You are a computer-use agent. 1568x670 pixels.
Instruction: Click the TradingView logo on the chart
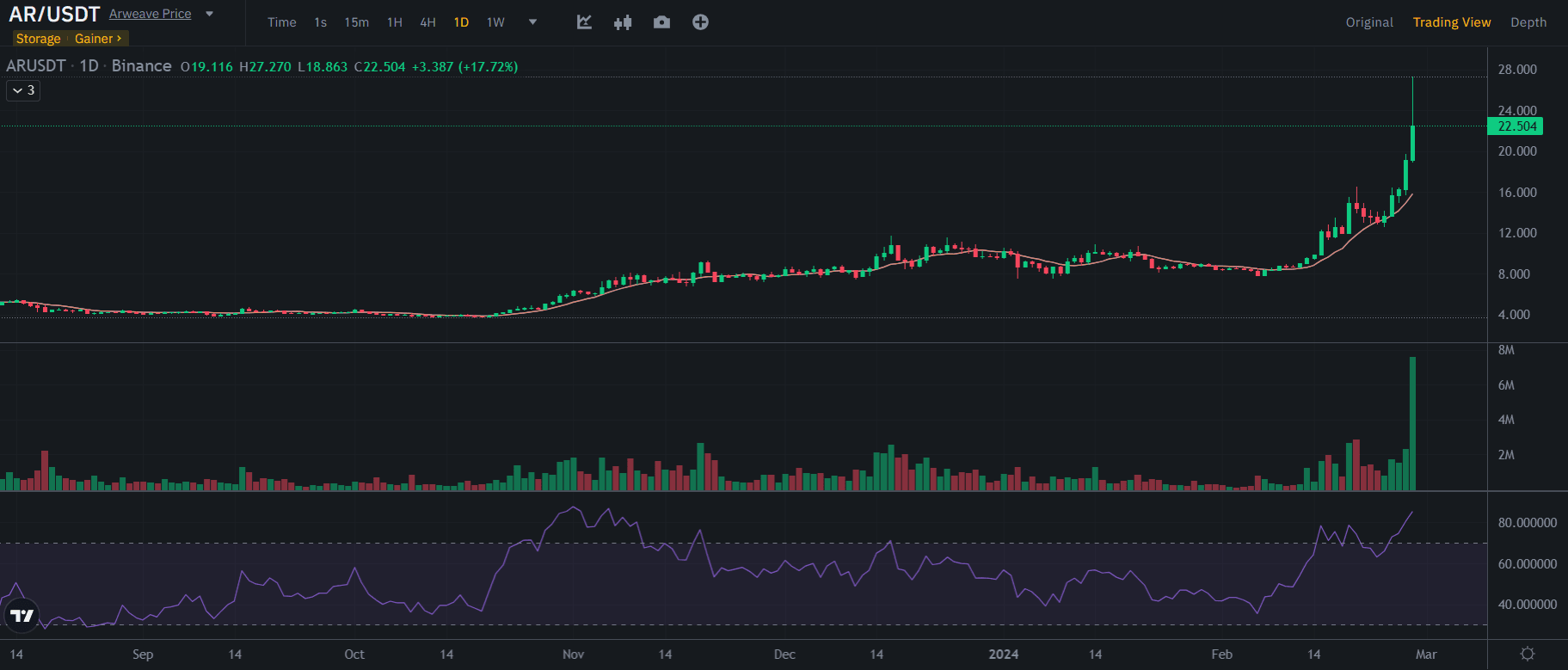22,615
